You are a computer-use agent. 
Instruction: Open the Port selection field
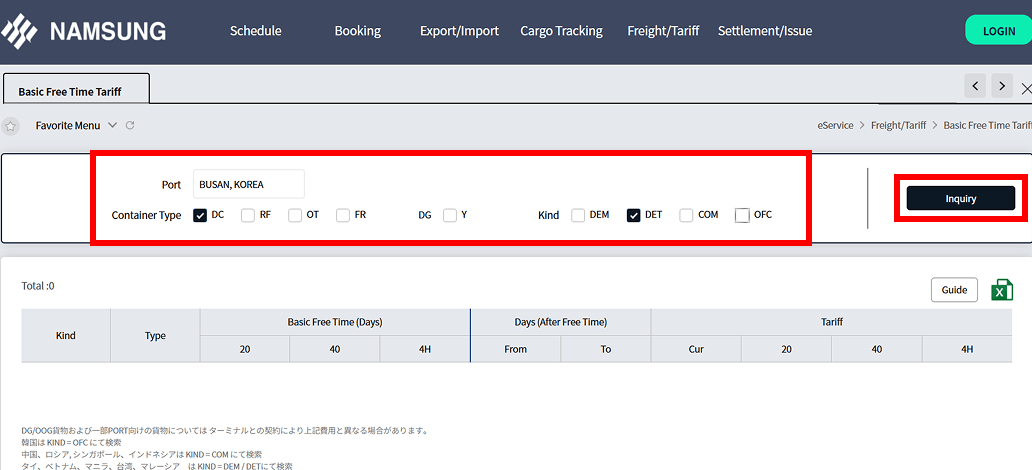tap(248, 184)
